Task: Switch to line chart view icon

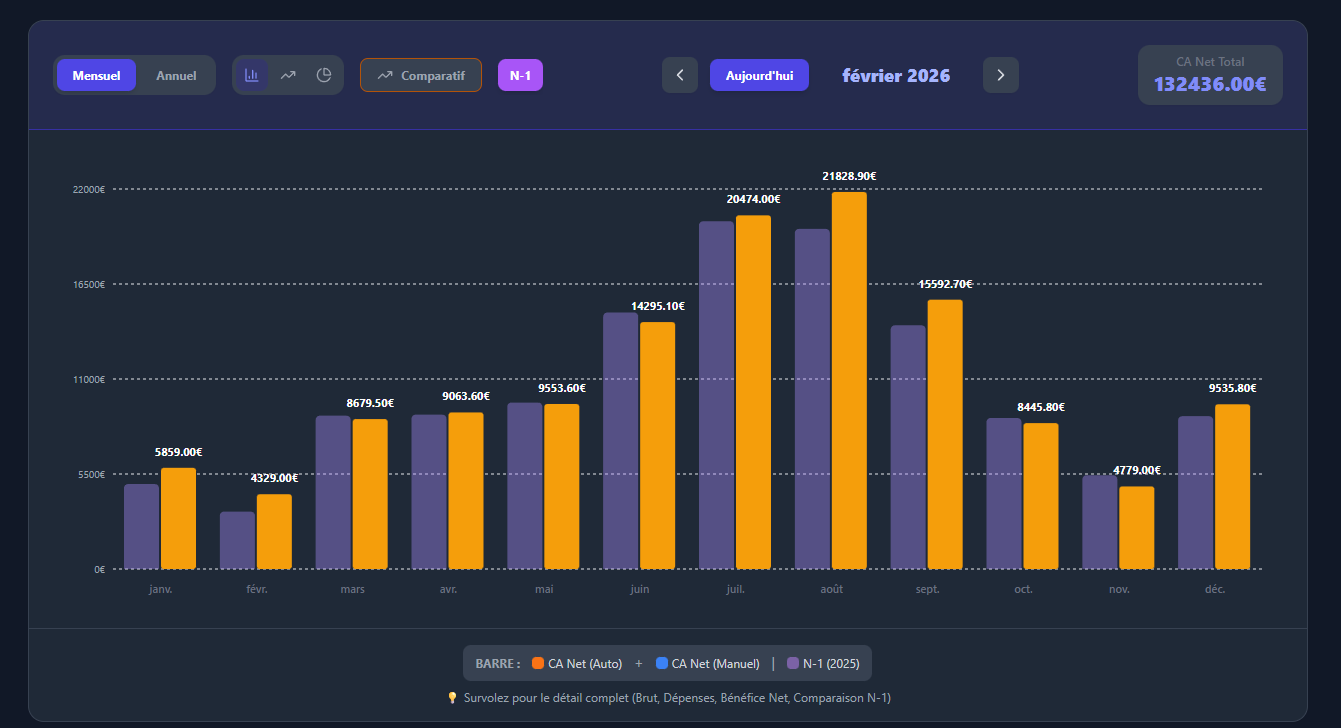Action: tap(288, 75)
